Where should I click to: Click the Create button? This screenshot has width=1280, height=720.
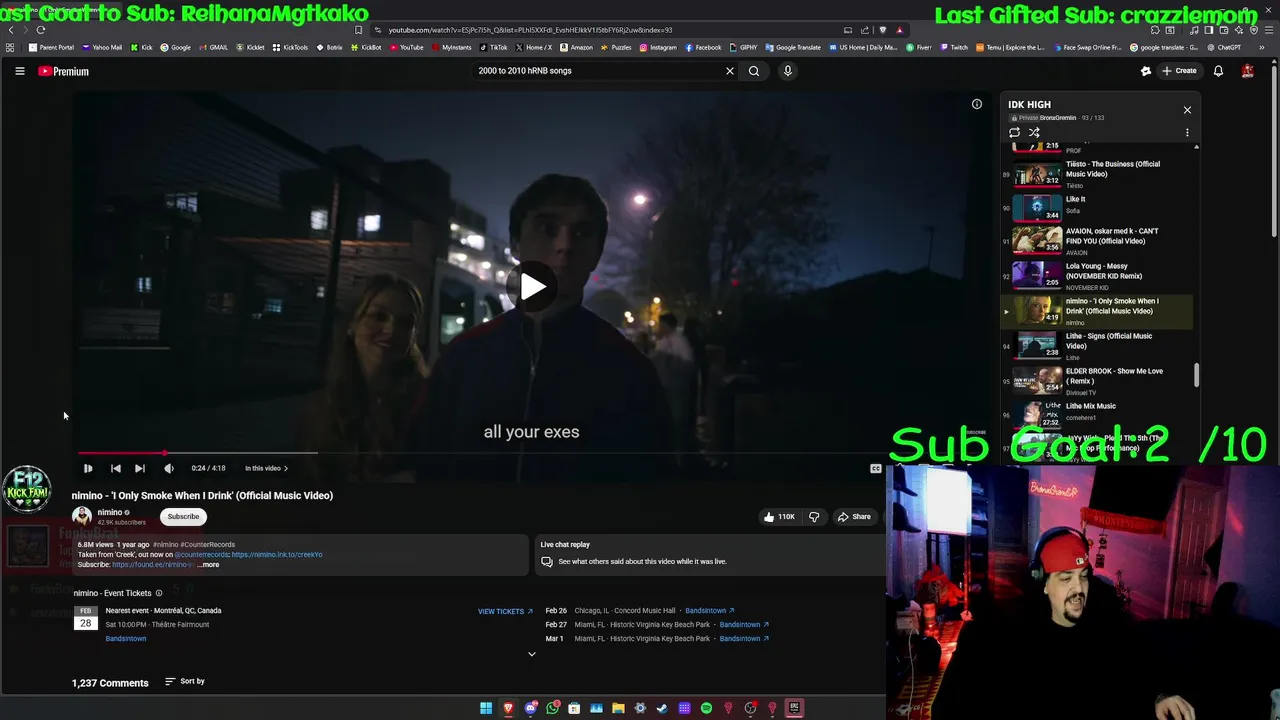click(x=1179, y=71)
